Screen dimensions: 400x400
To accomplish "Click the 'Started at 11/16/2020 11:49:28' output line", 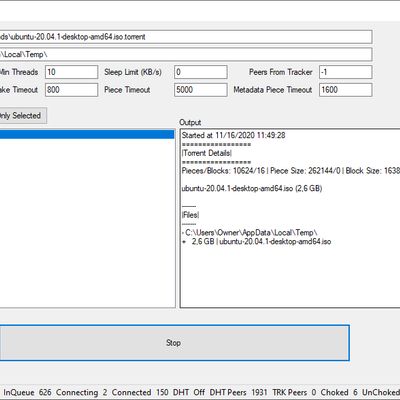I will 233,135.
